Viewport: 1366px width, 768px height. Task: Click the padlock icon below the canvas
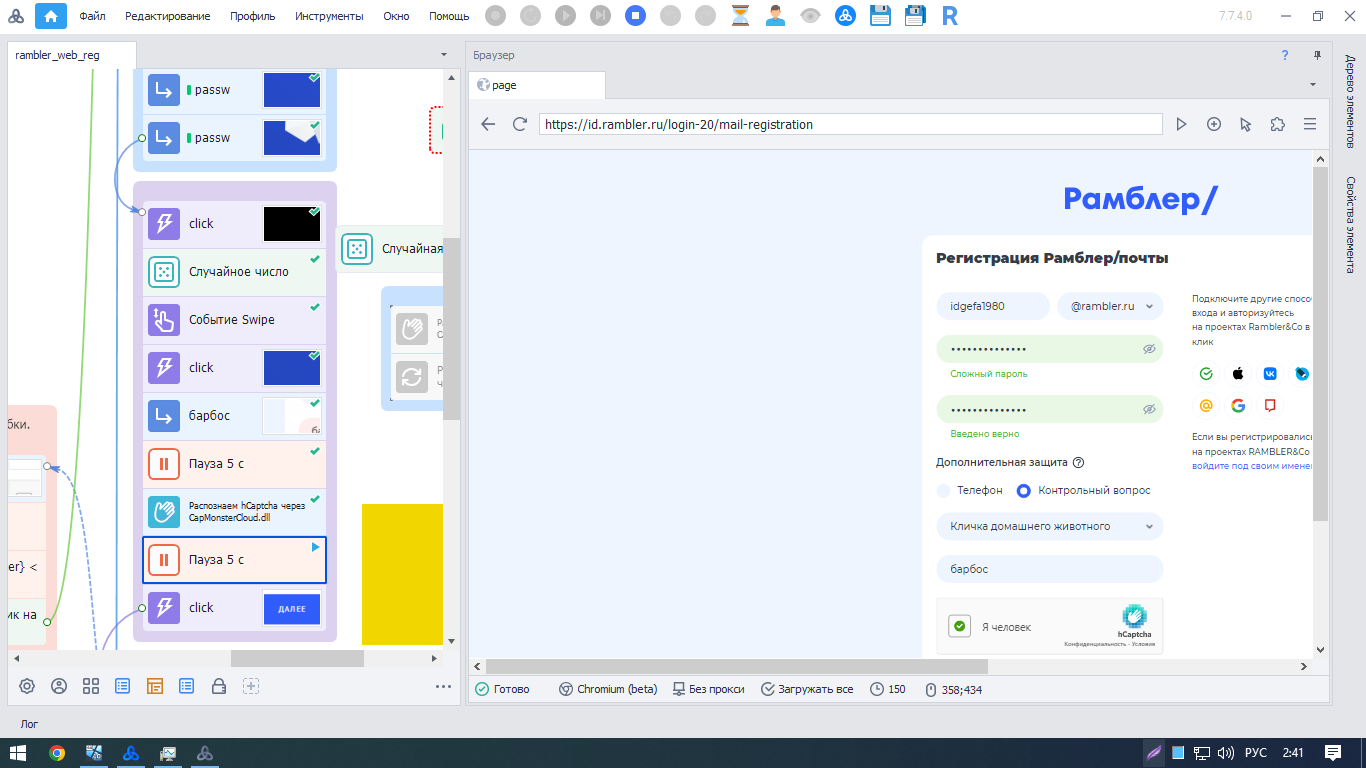[x=219, y=686]
